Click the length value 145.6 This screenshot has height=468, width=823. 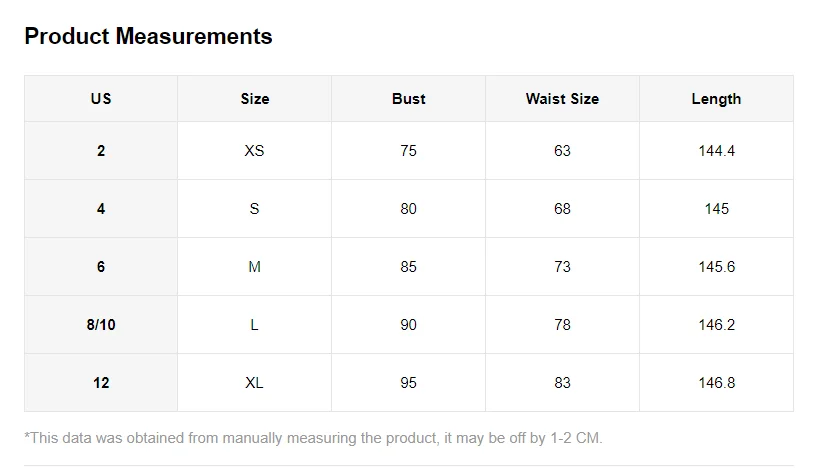click(716, 267)
